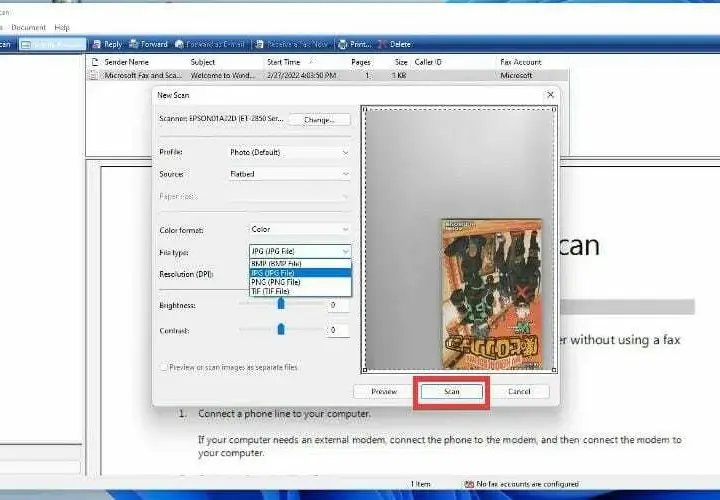Click the Scan button
This screenshot has height=500, width=720.
click(x=452, y=392)
